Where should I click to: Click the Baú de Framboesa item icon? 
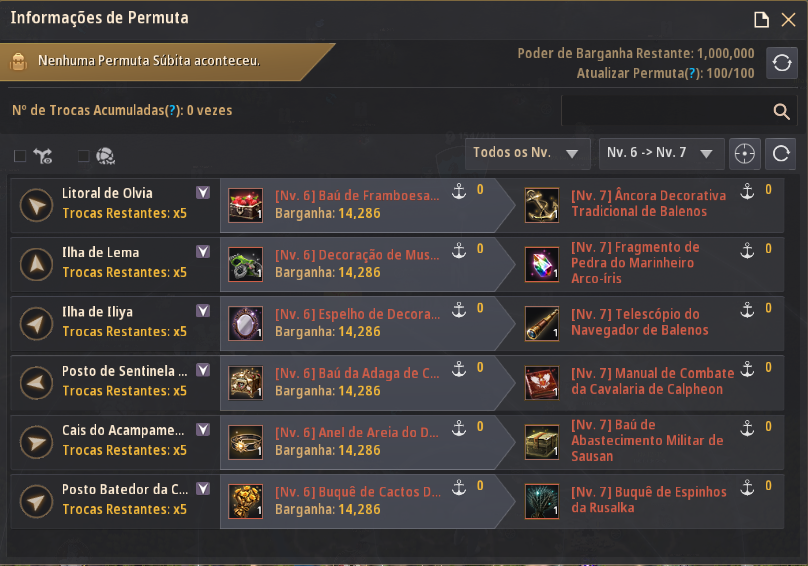[x=245, y=204]
